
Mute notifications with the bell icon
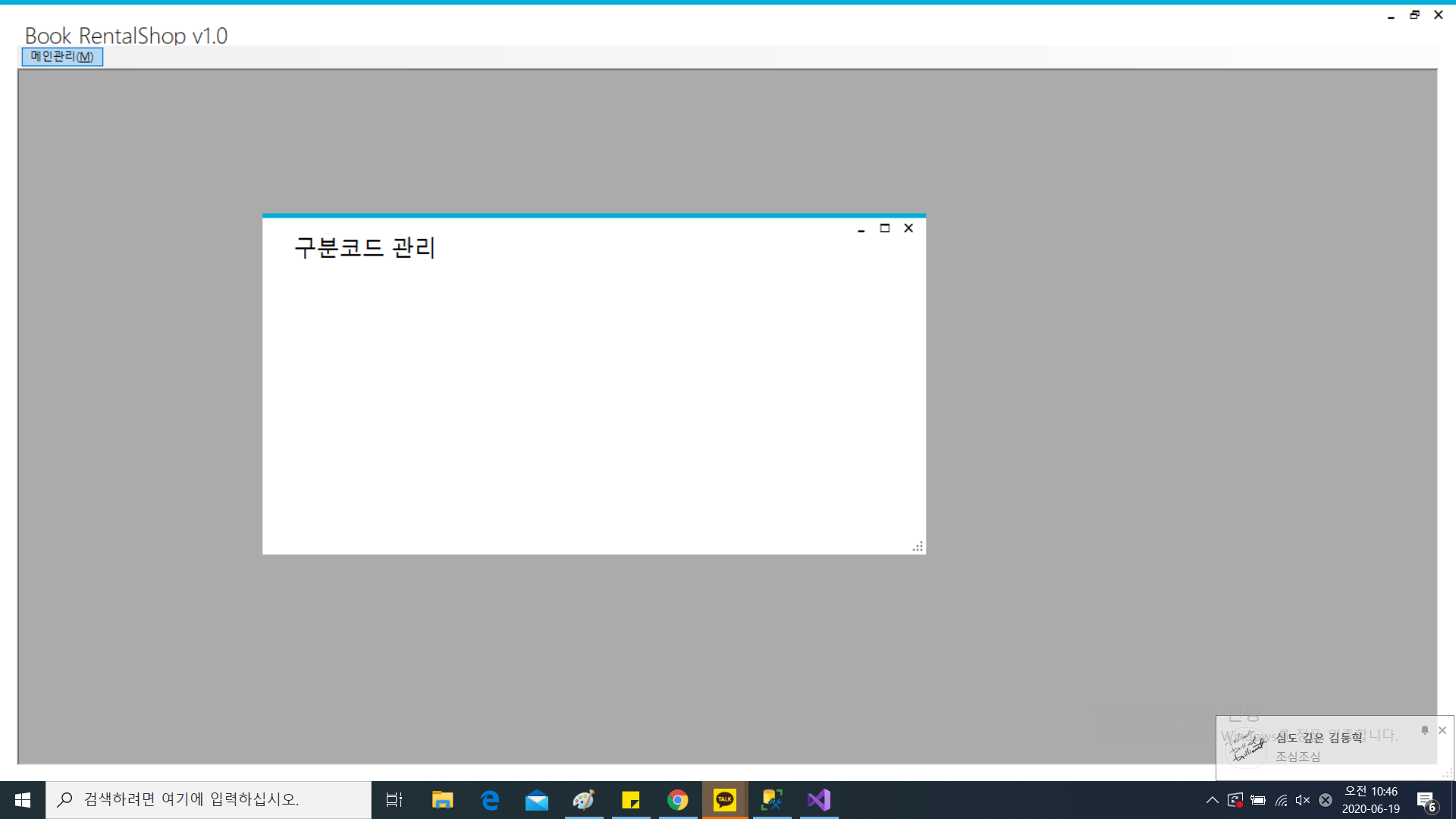pos(1425,730)
